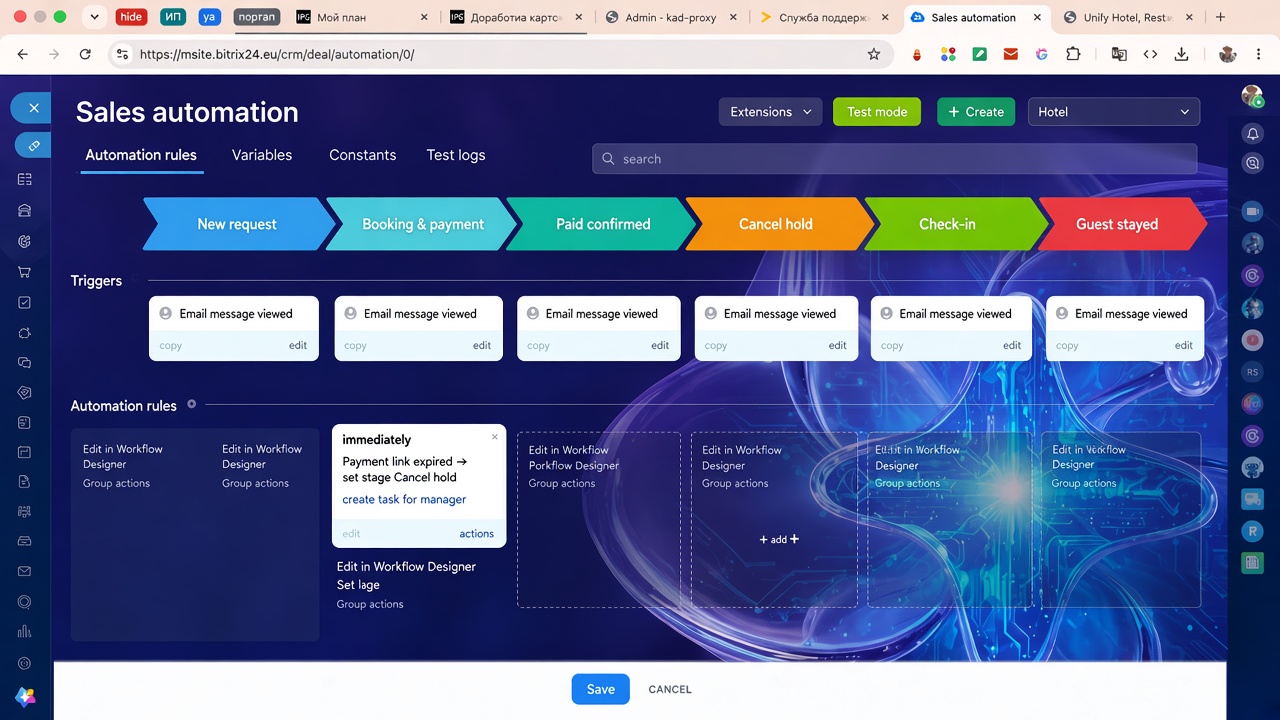Switch to the 'Admin - kad-proxy' browser tab
The width and height of the screenshot is (1280, 720).
[x=671, y=17]
